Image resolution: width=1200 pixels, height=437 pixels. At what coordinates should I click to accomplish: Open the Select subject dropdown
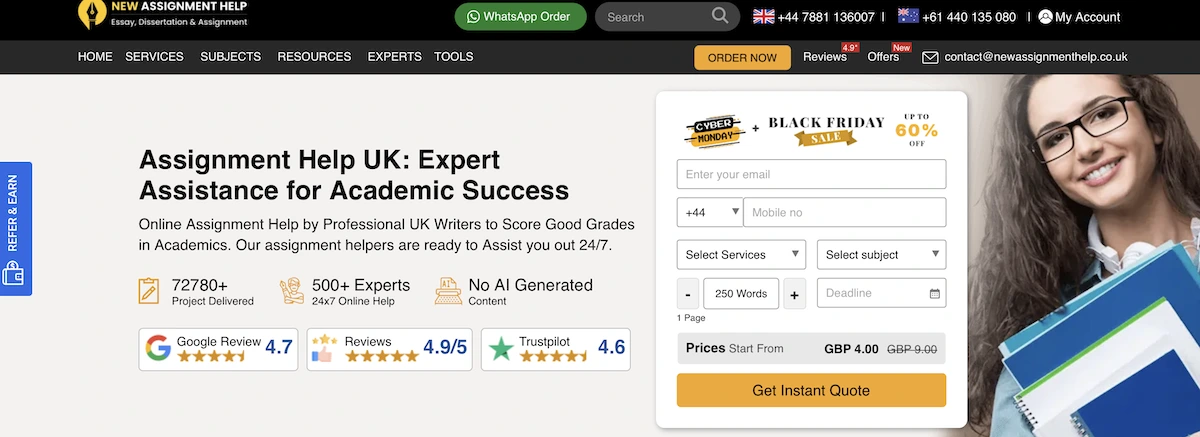[881, 255]
